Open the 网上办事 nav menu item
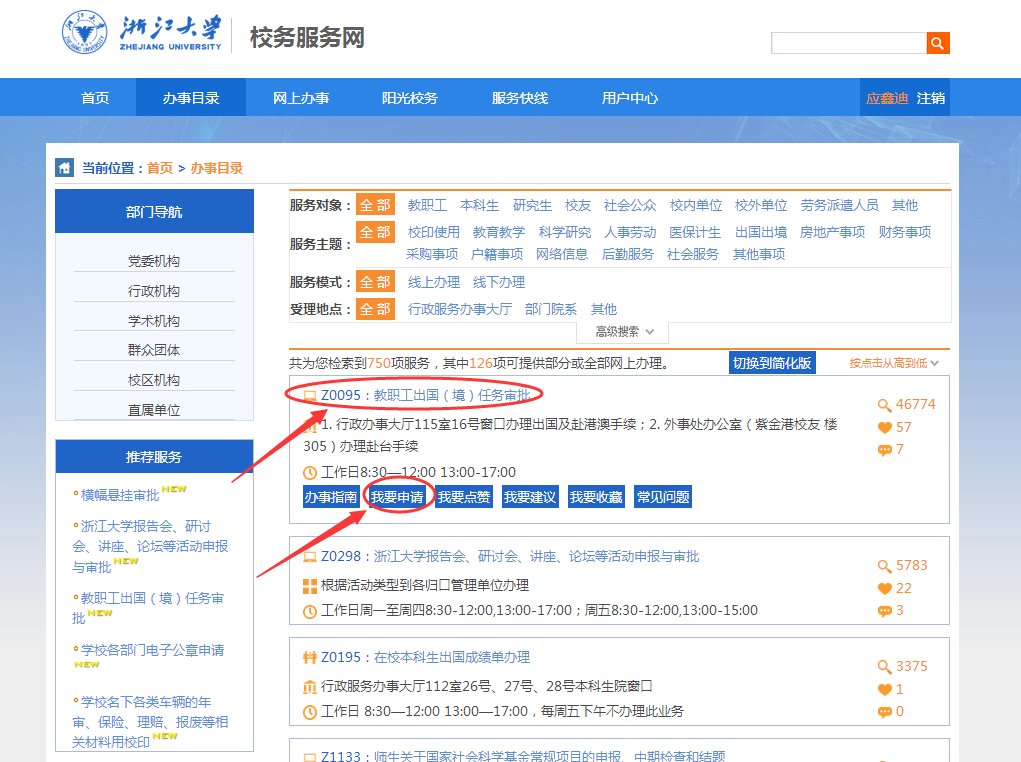 (x=301, y=98)
